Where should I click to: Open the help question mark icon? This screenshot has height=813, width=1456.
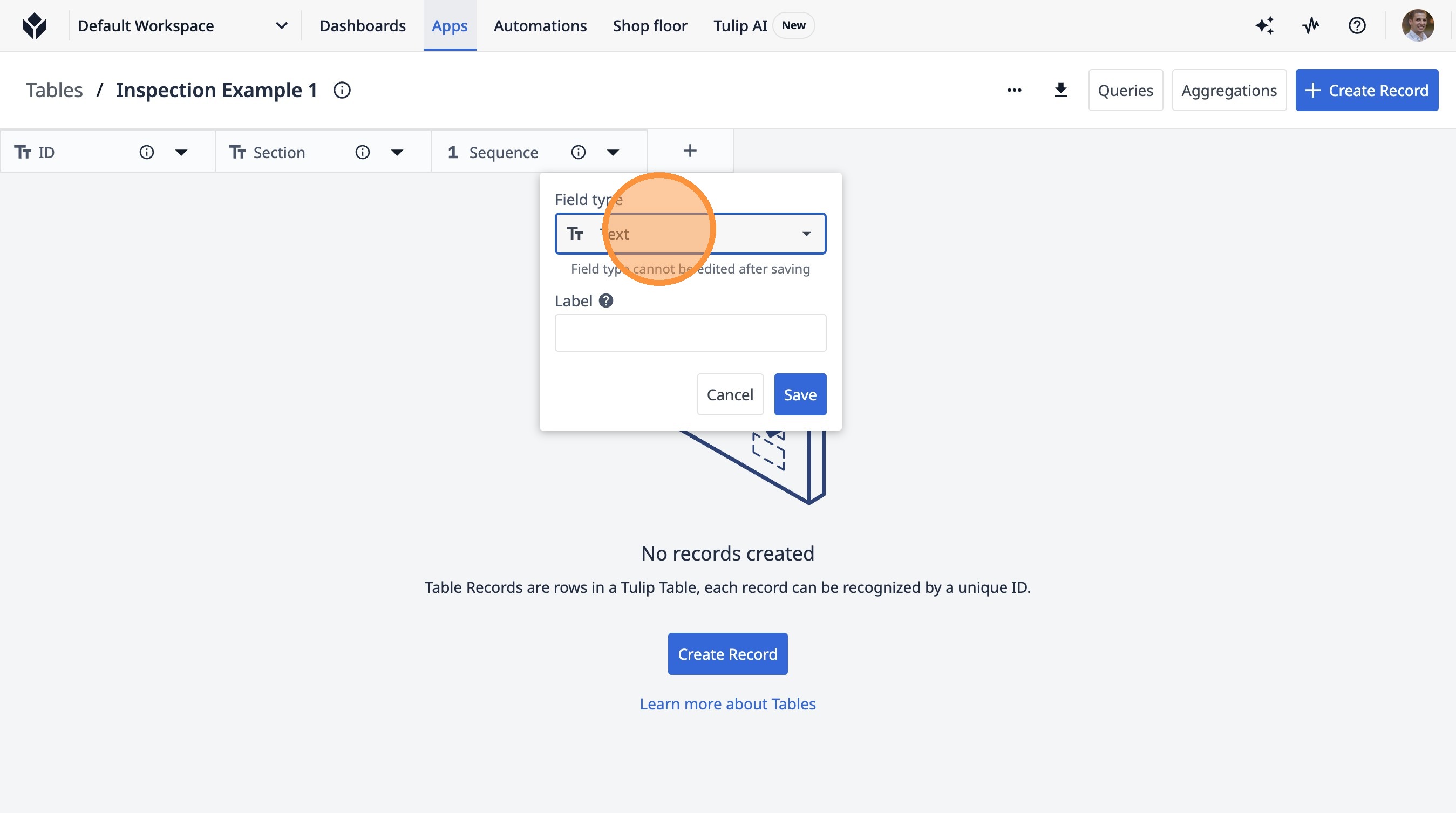(x=1357, y=26)
